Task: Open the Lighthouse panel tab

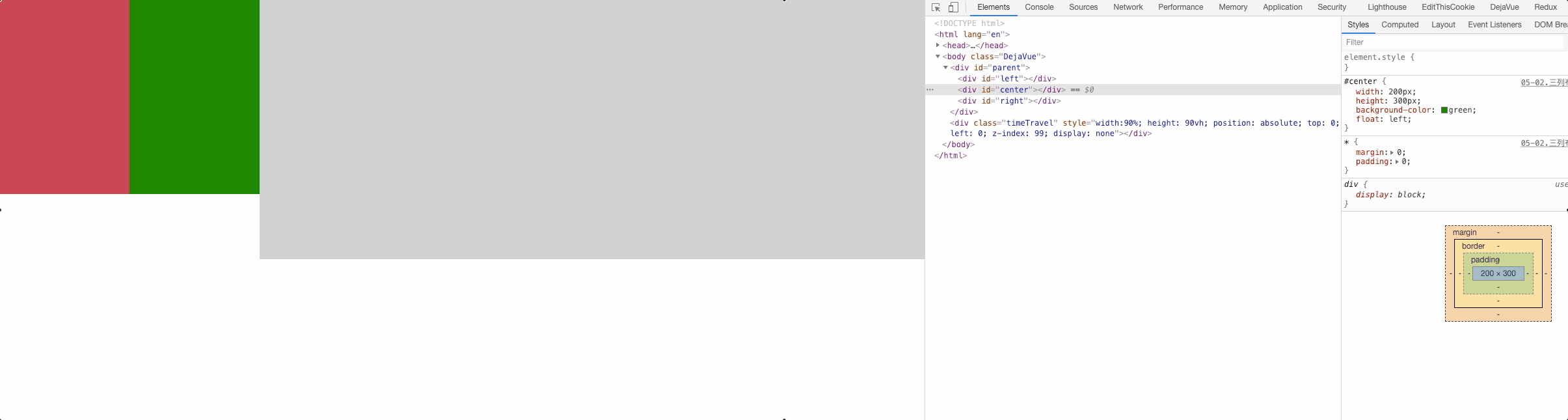Action: 1386,7
